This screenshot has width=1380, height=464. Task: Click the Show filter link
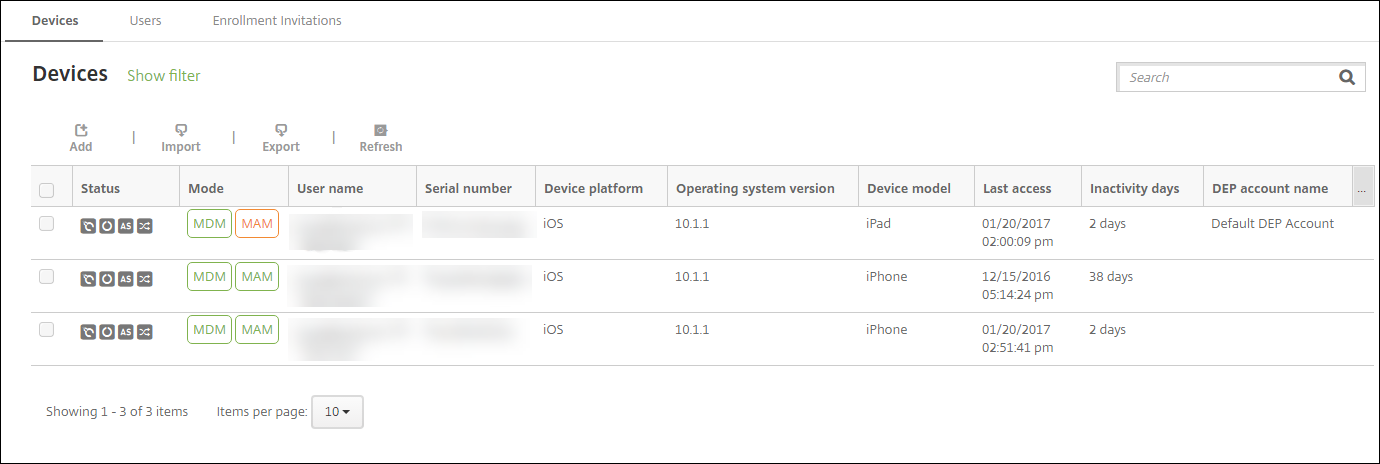pyautogui.click(x=164, y=76)
